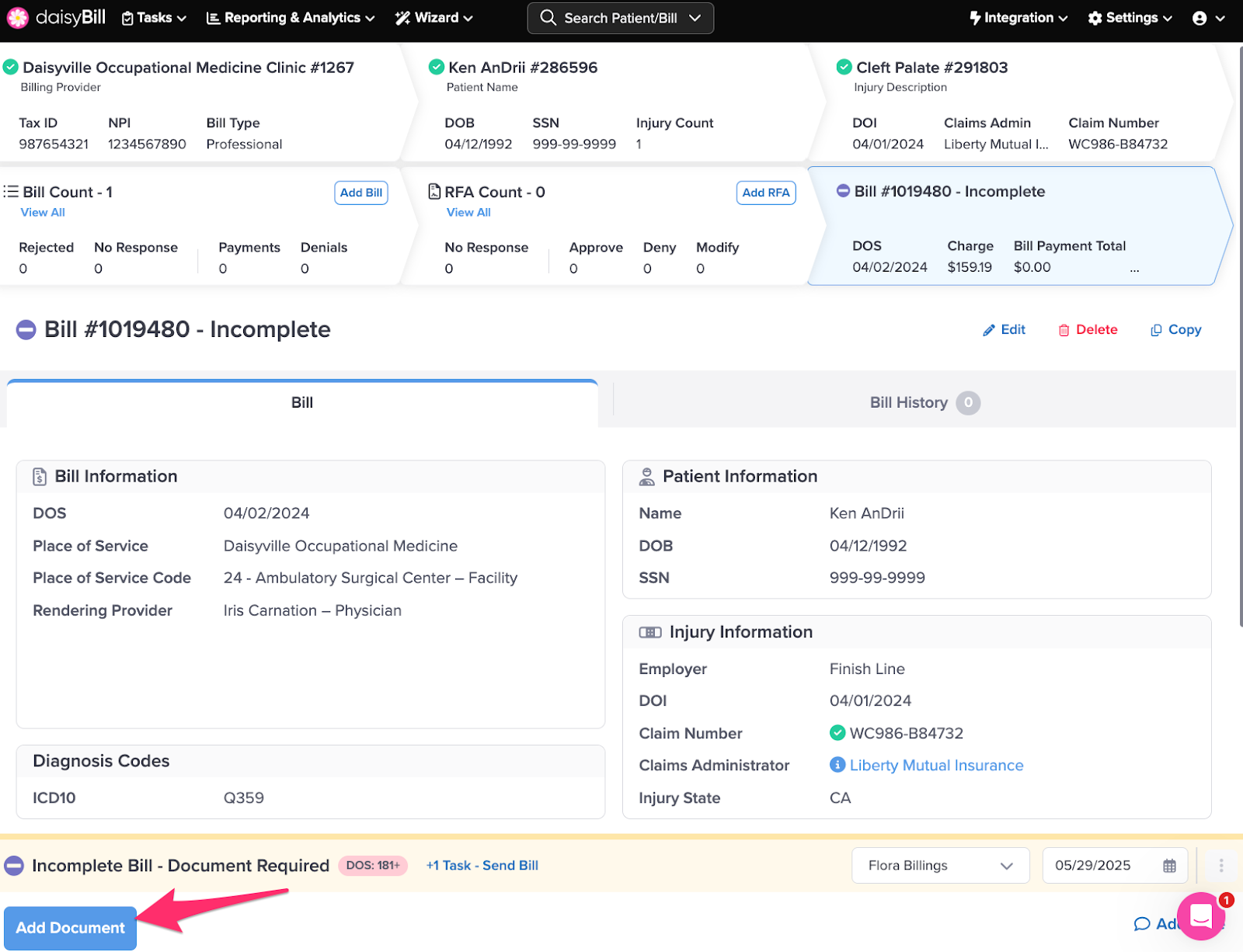Click the trash Delete icon for the bill

[1064, 330]
